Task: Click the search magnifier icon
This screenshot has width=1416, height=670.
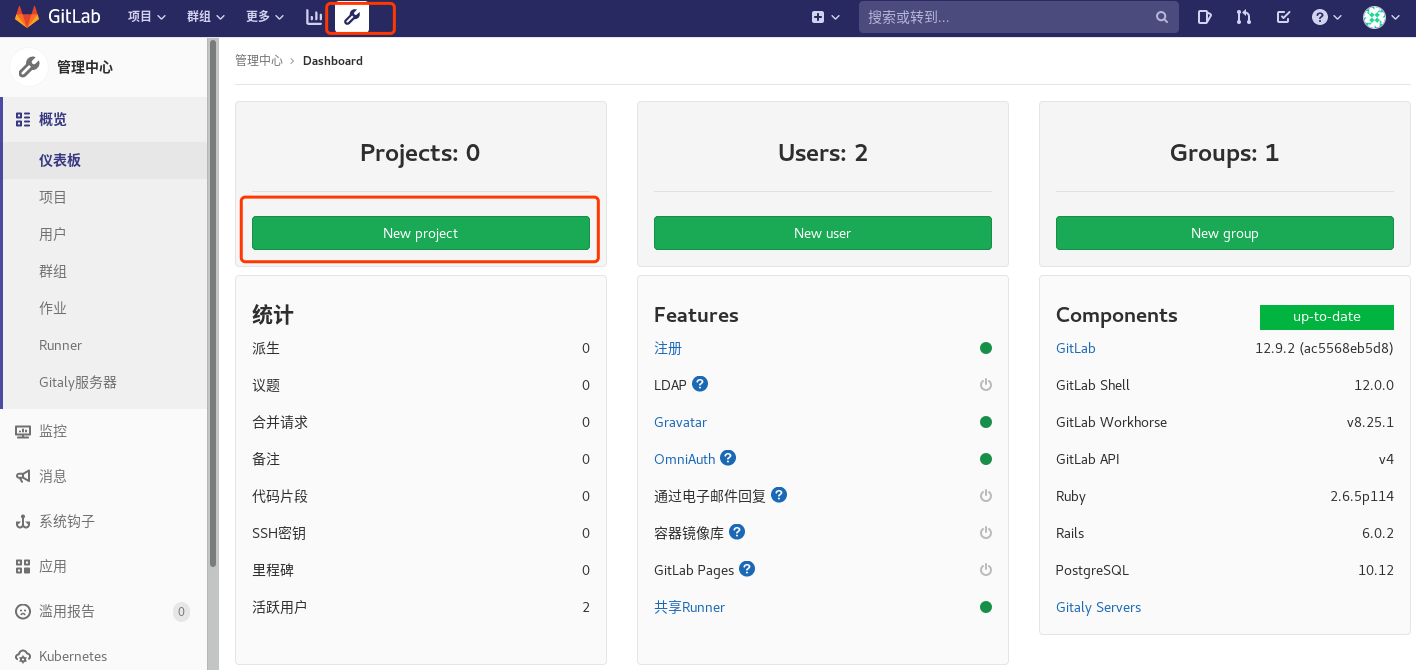Action: coord(1161,17)
